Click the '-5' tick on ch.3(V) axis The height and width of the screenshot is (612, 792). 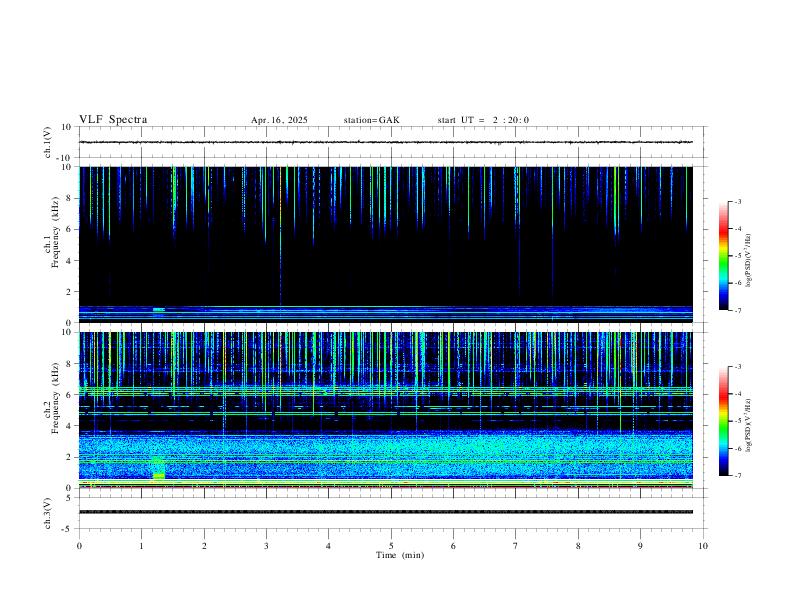(x=68, y=529)
